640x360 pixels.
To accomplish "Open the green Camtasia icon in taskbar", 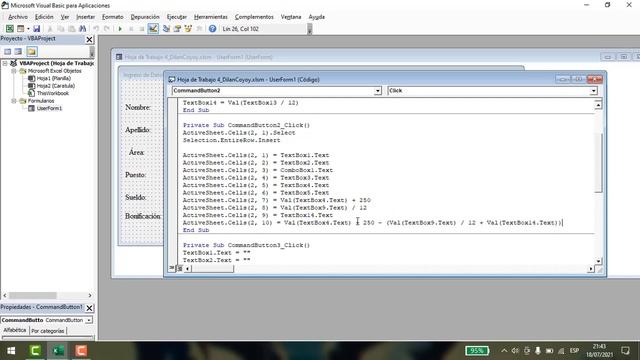I will pyautogui.click(x=35, y=351).
